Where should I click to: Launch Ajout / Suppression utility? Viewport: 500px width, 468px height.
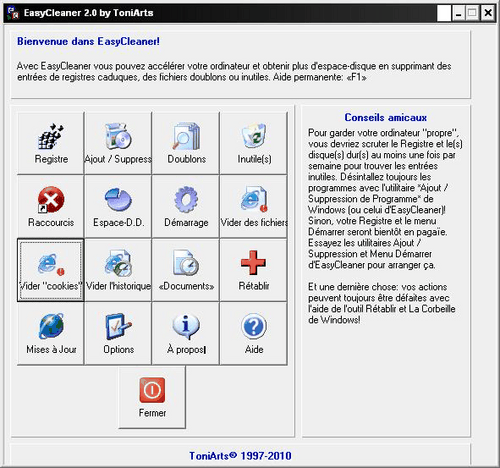(118, 143)
